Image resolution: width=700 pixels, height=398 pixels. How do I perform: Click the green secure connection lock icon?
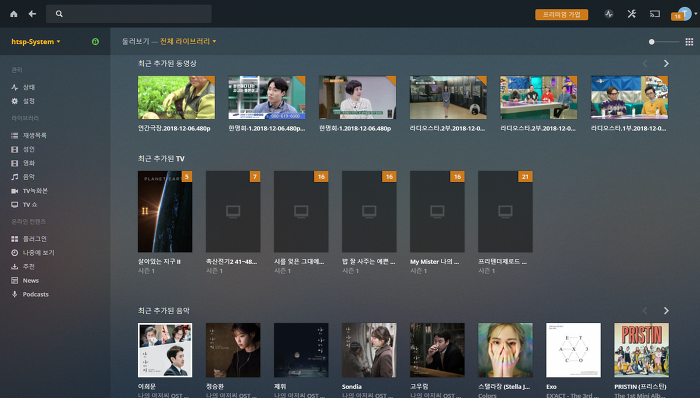[95, 41]
